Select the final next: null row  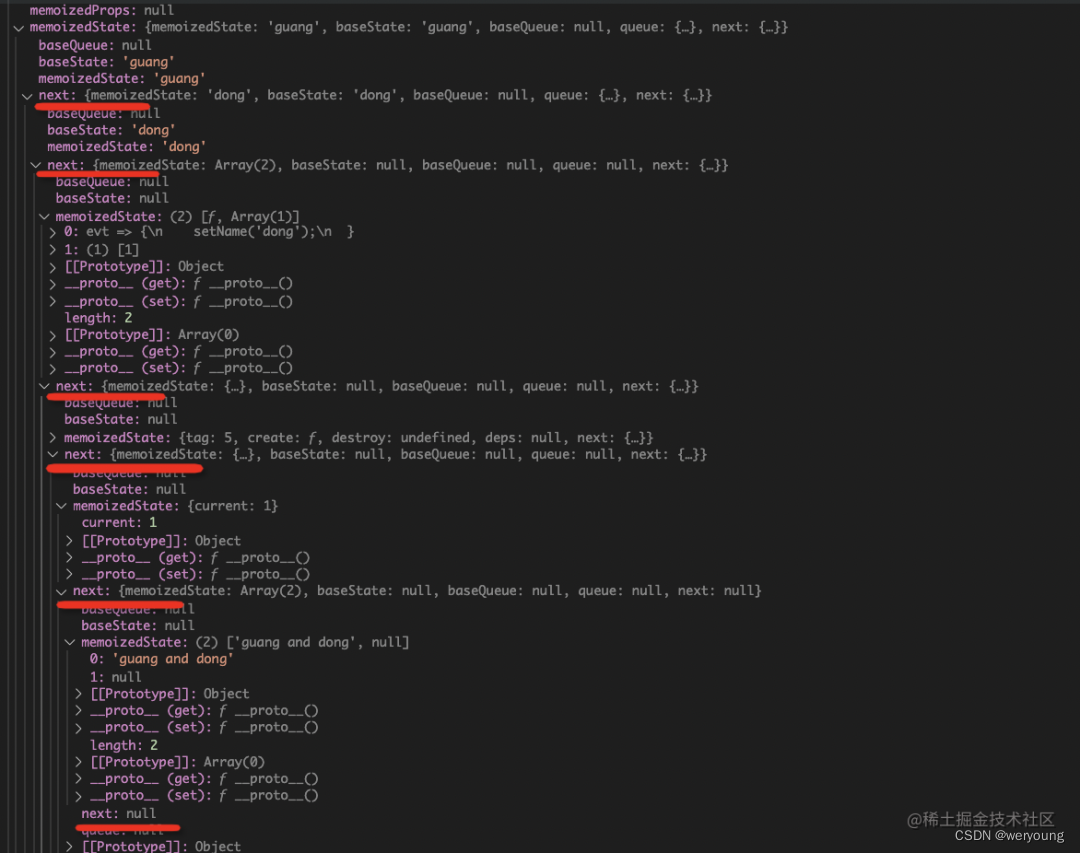(118, 814)
